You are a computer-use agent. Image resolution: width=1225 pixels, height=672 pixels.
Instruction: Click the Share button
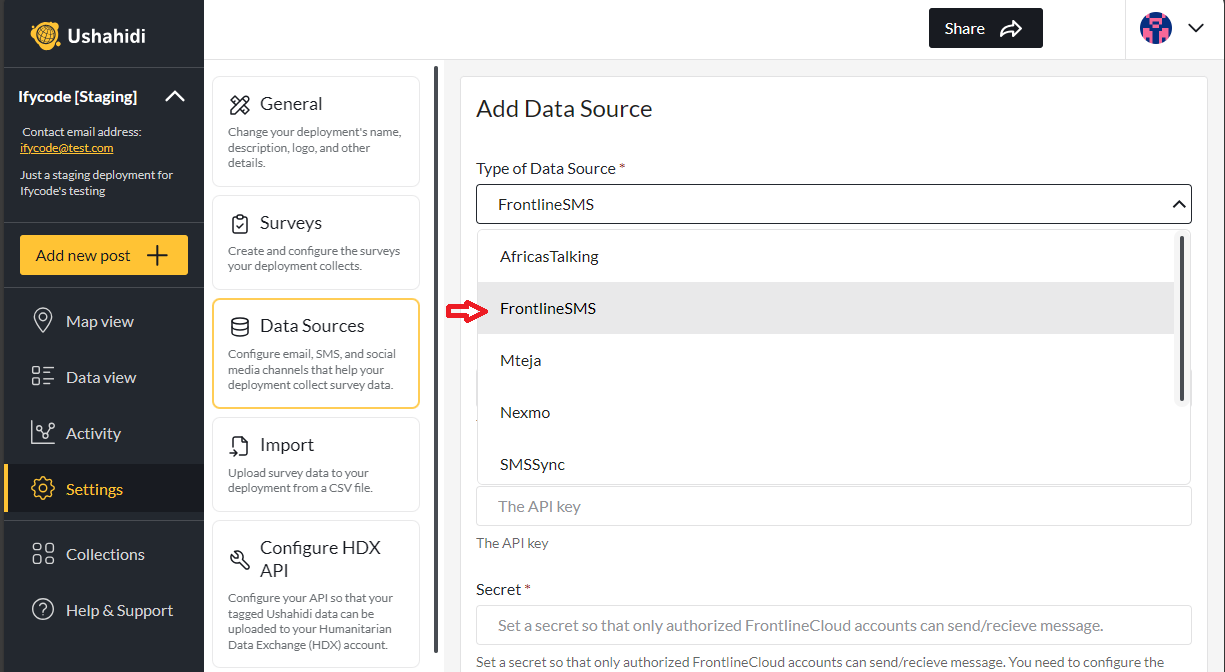985,28
